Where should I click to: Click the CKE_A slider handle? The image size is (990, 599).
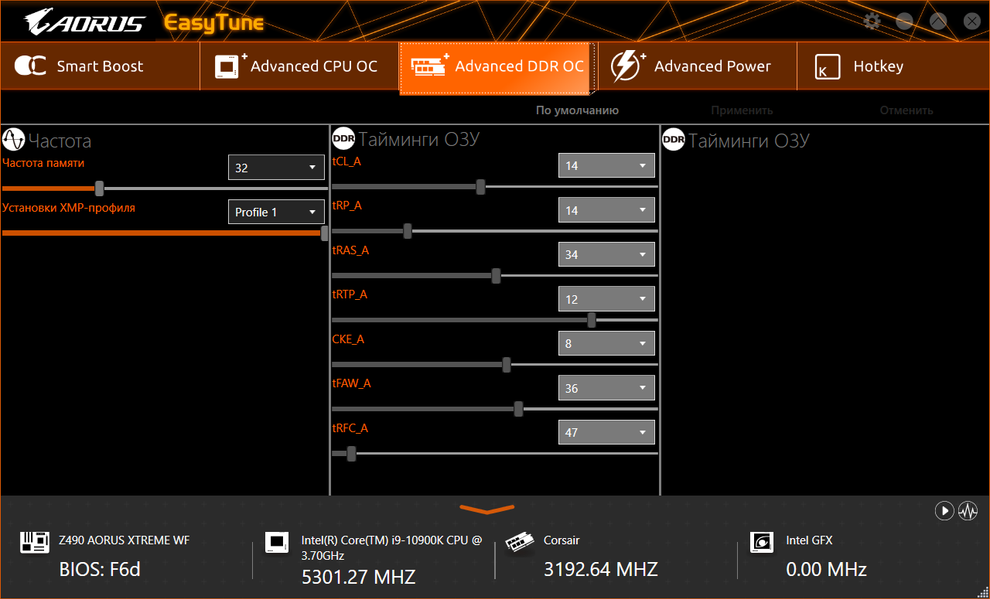pyautogui.click(x=506, y=365)
